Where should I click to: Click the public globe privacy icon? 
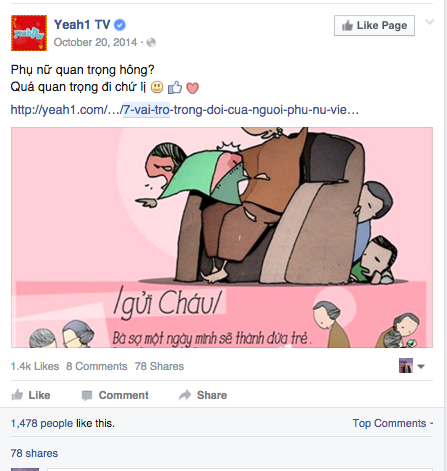coord(151,42)
